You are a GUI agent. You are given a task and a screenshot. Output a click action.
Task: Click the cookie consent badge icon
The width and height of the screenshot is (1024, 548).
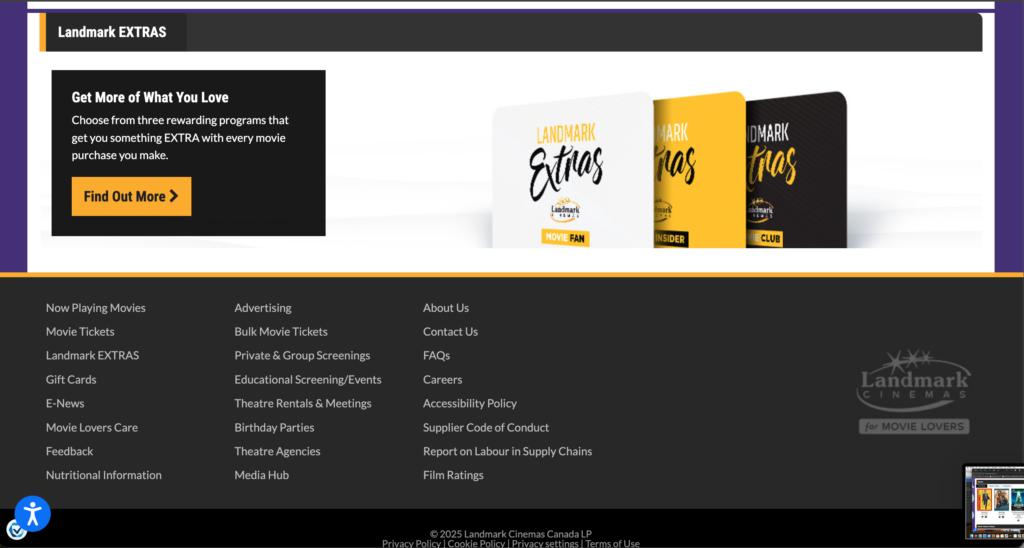pyautogui.click(x=15, y=530)
